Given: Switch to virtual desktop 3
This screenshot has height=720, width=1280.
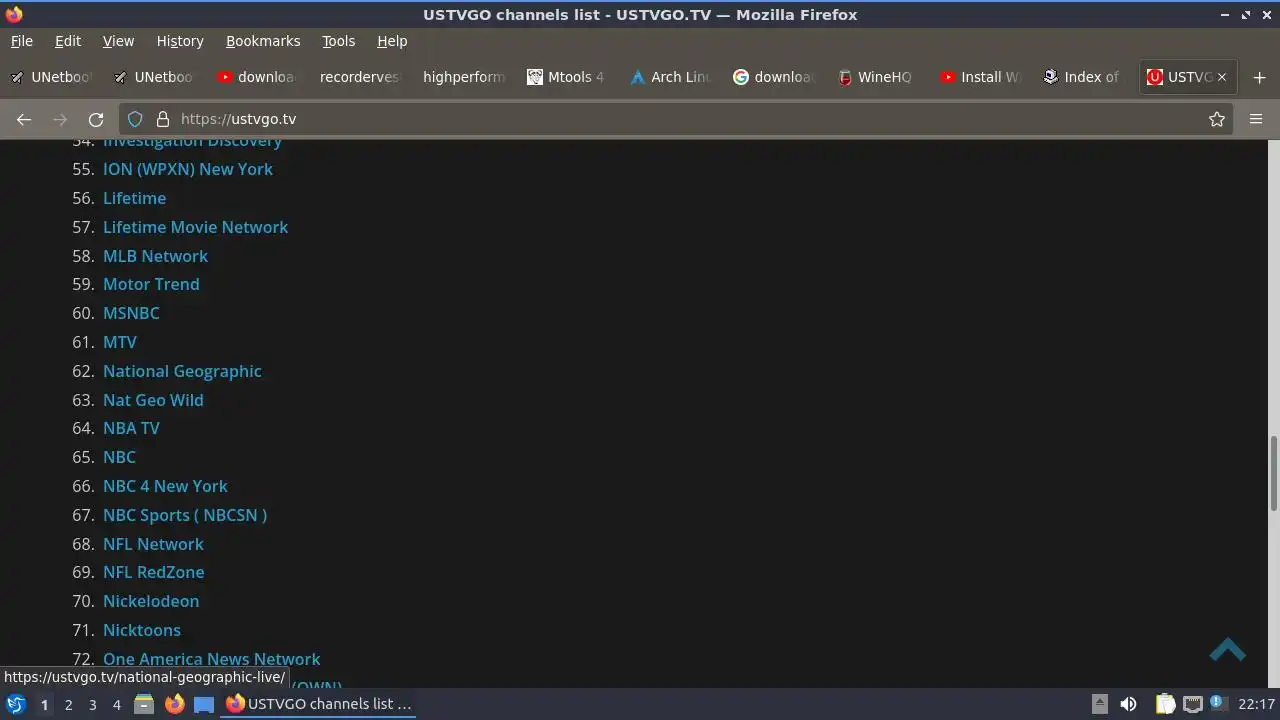Looking at the screenshot, I should [92, 704].
